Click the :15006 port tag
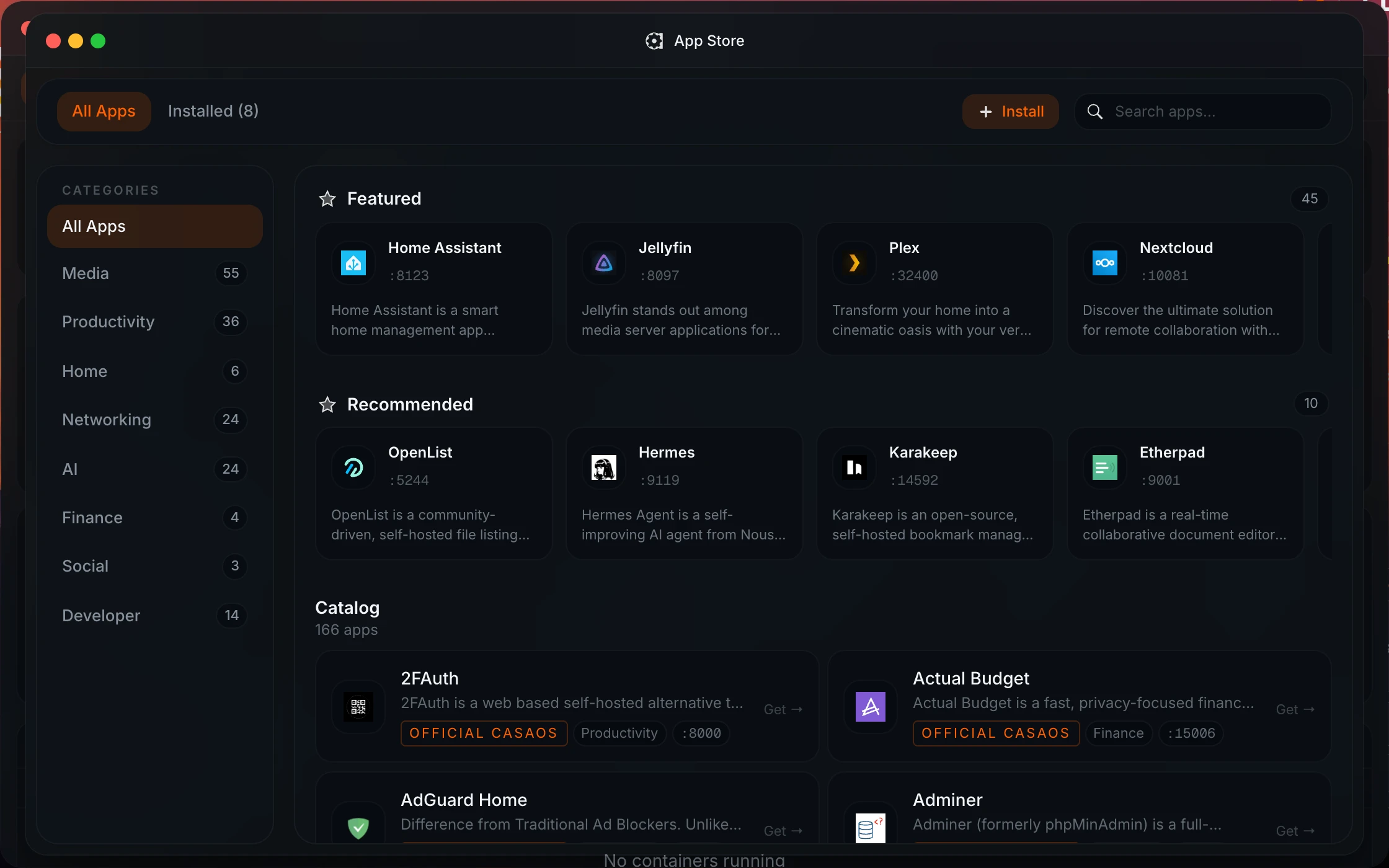This screenshot has width=1389, height=868. pos(1191,733)
